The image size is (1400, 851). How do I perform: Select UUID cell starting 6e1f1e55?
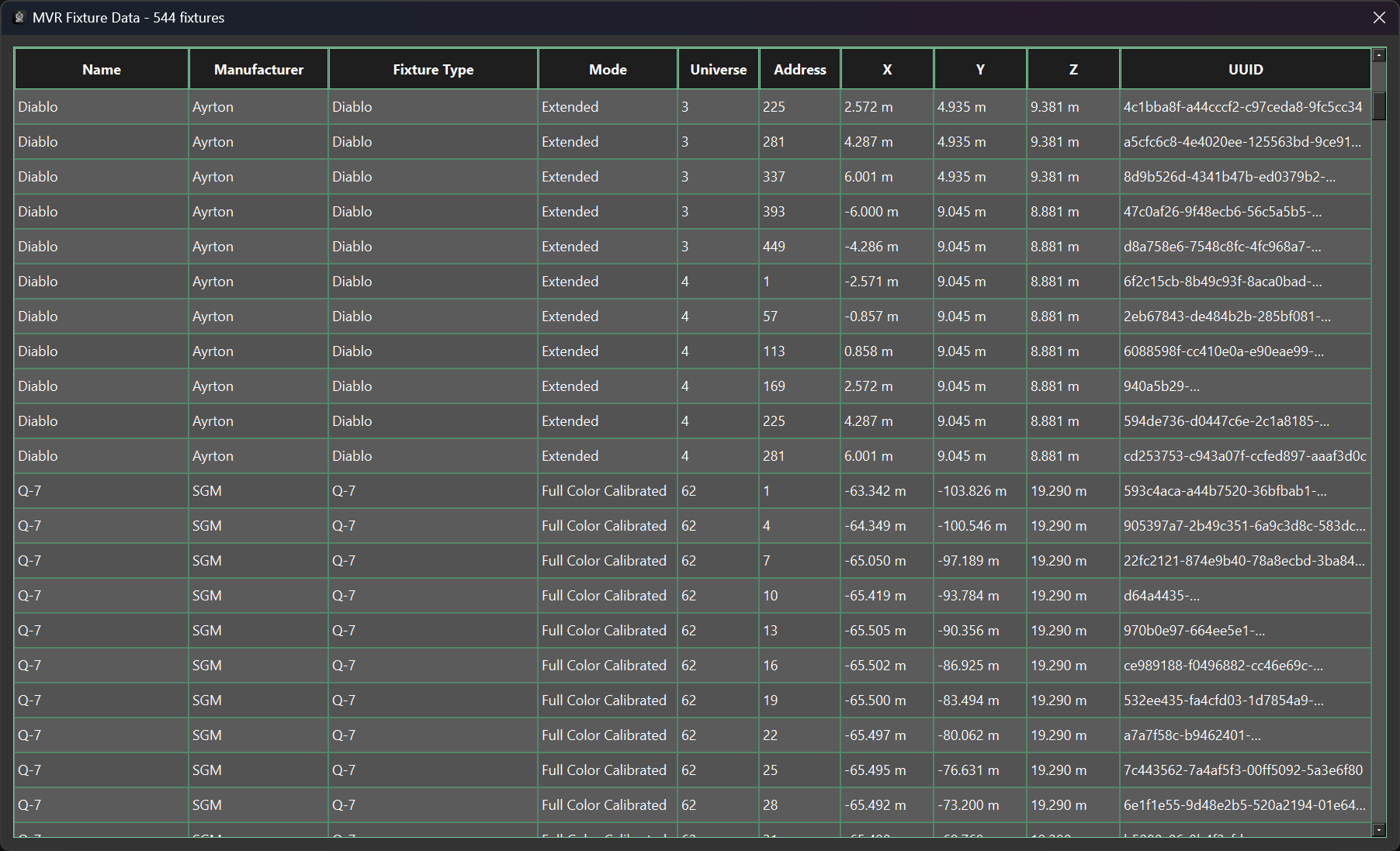click(1246, 805)
